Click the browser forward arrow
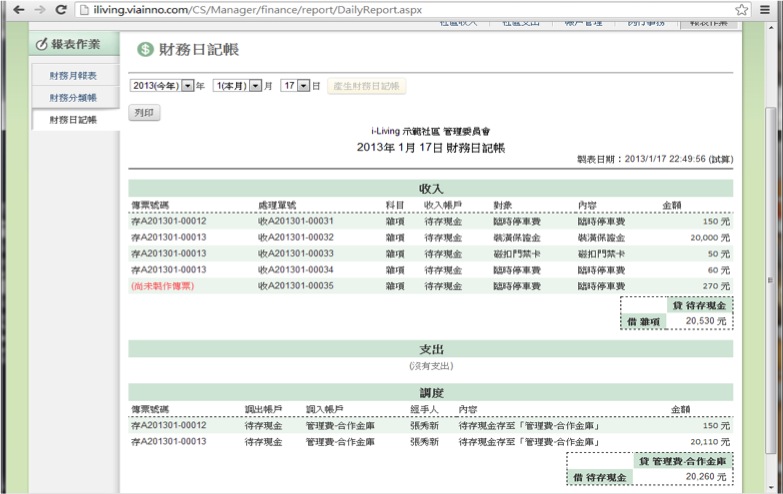The image size is (783, 494). click(40, 9)
